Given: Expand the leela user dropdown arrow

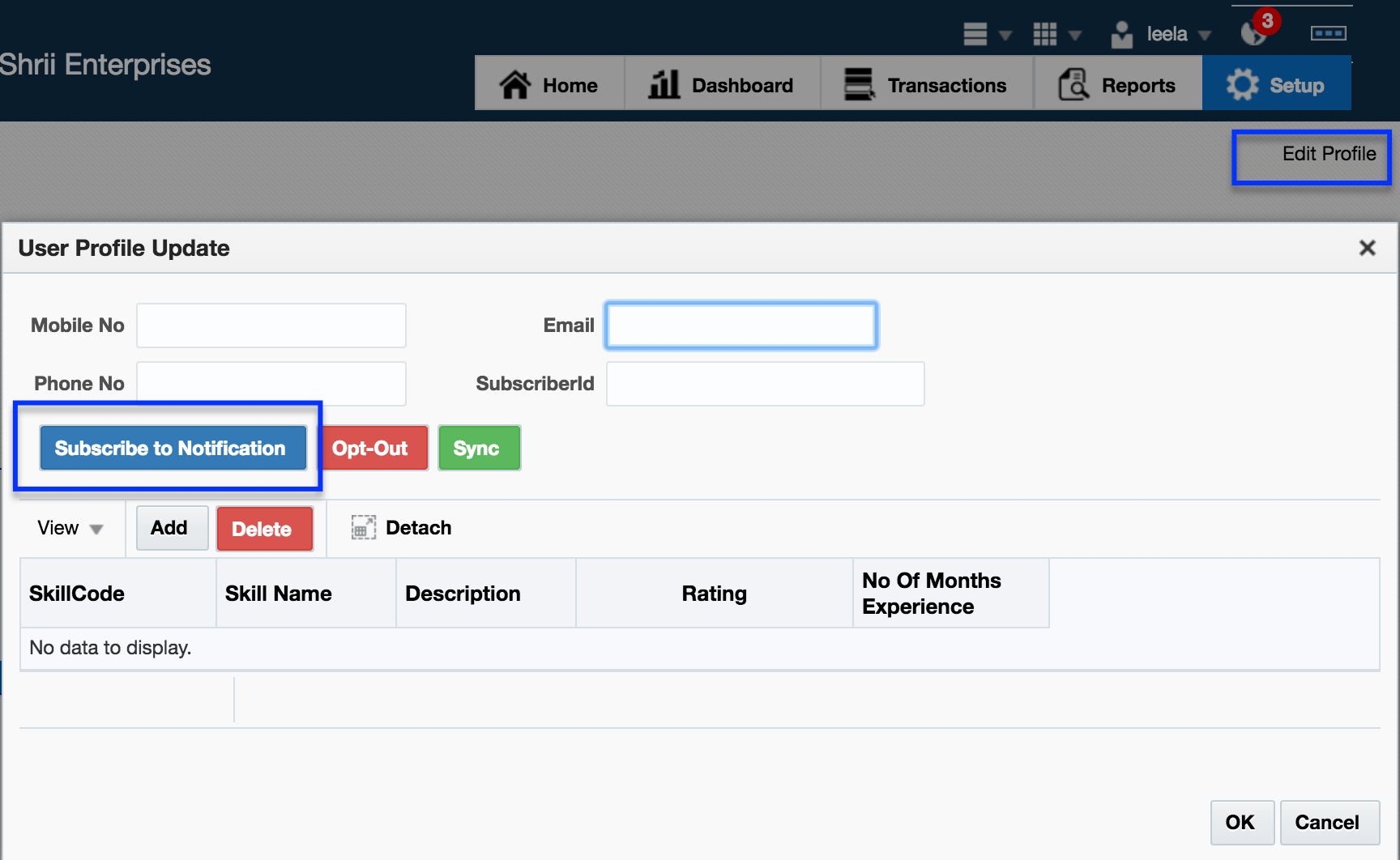Looking at the screenshot, I should [1205, 35].
